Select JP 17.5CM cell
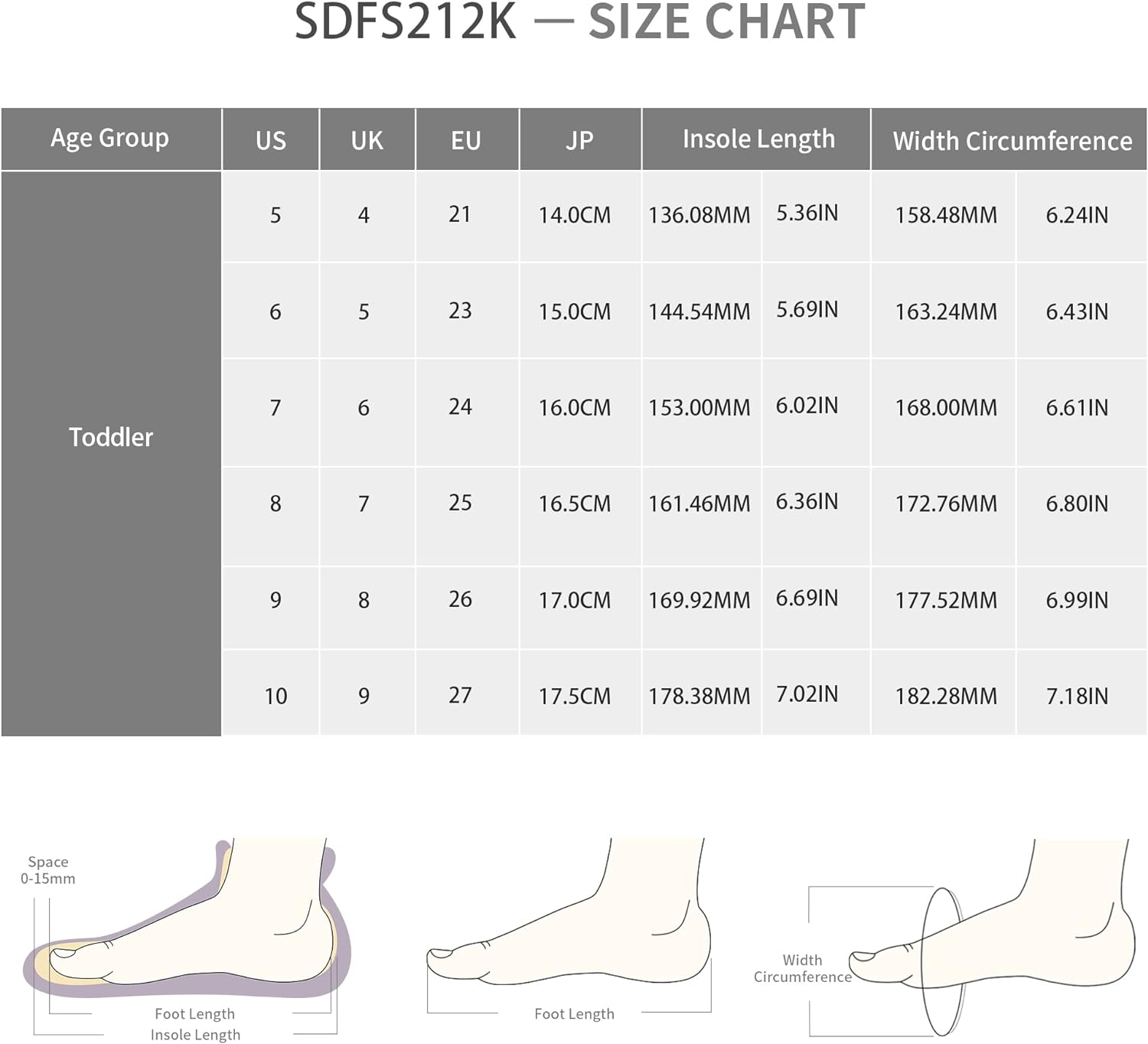Screen dimensions: 1148x1044 click(580, 693)
